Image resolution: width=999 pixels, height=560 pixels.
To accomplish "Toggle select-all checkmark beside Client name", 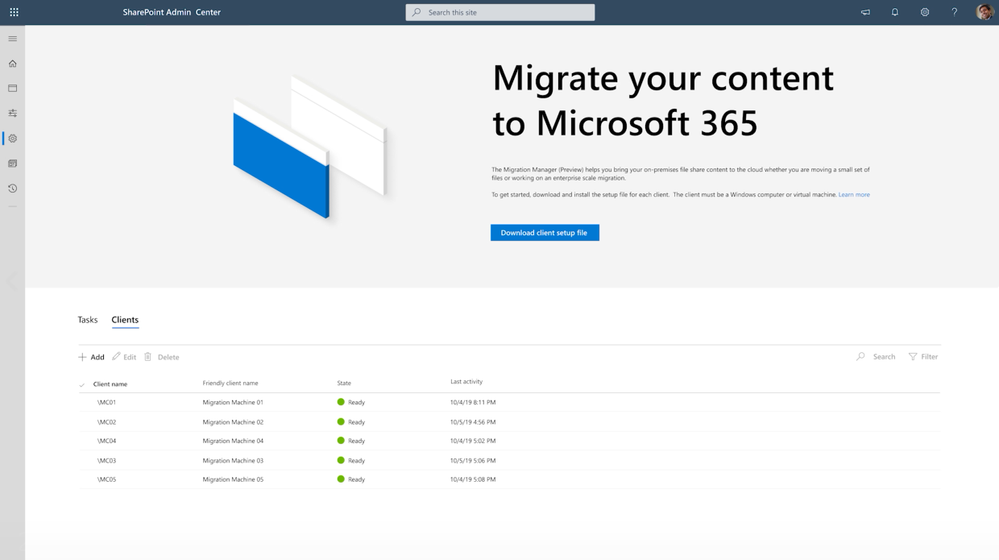I will (x=82, y=384).
